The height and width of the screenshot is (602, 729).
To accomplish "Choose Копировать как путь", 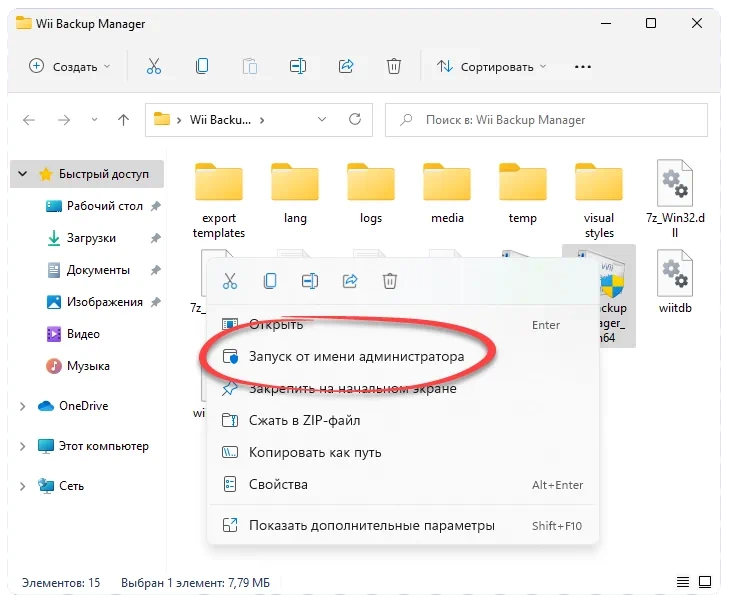I will tap(403, 453).
